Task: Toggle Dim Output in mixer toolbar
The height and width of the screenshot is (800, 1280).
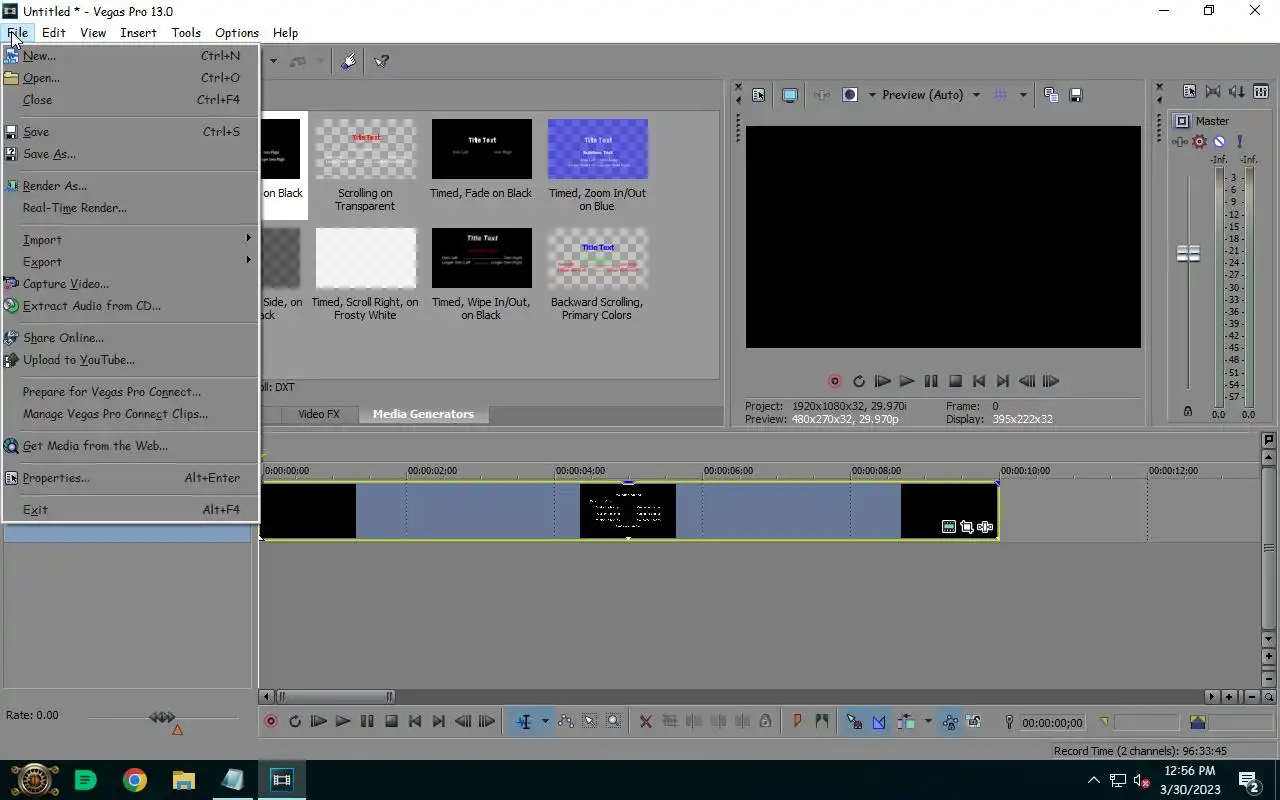Action: pos(1237,91)
